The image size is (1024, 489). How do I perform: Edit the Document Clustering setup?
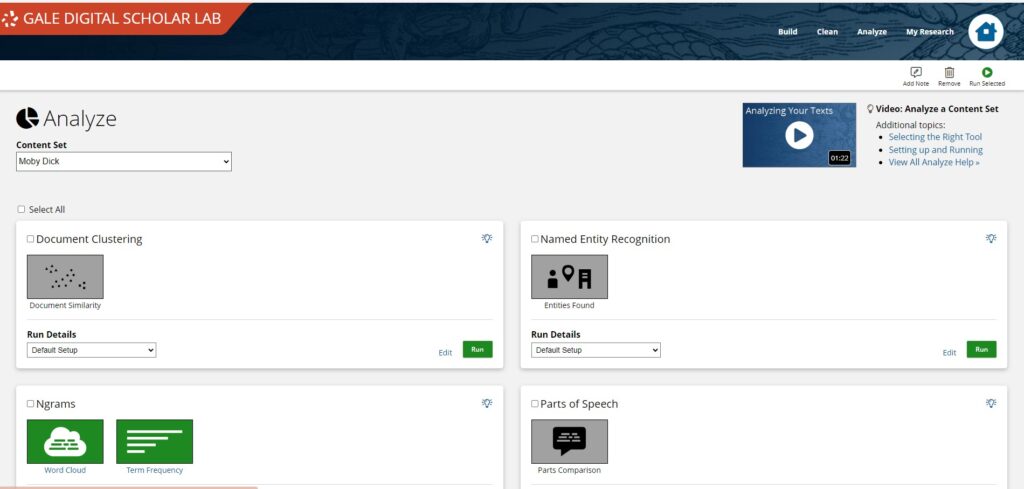click(x=445, y=353)
